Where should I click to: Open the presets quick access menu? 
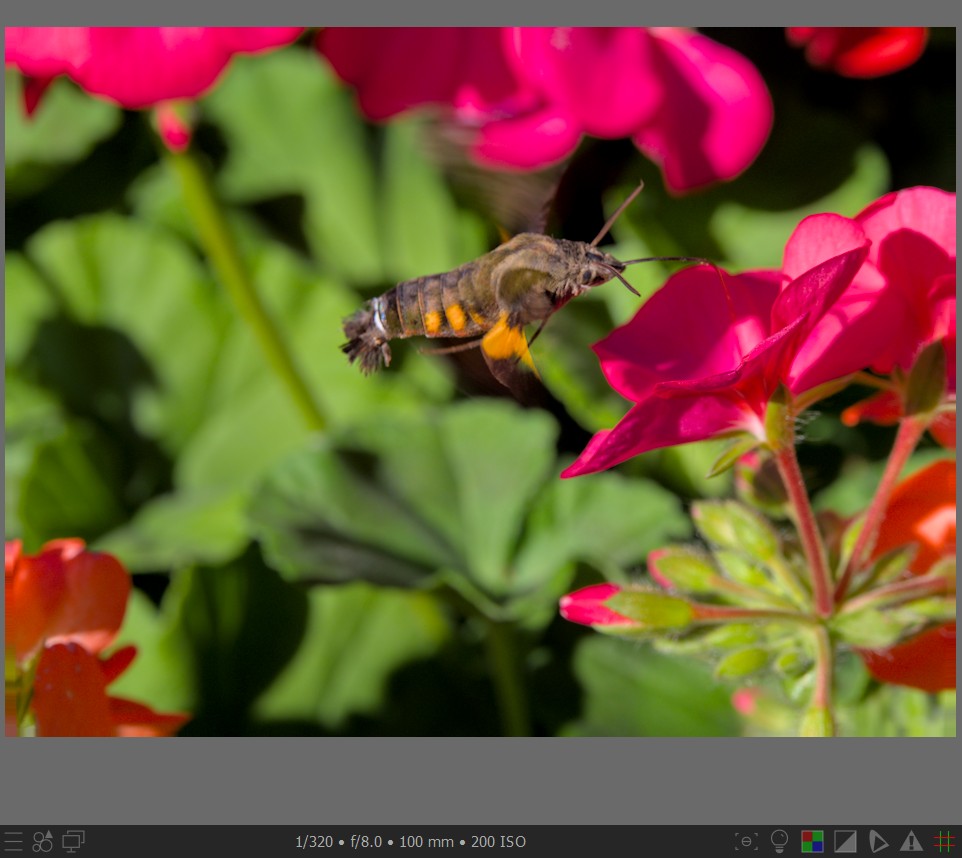point(13,841)
